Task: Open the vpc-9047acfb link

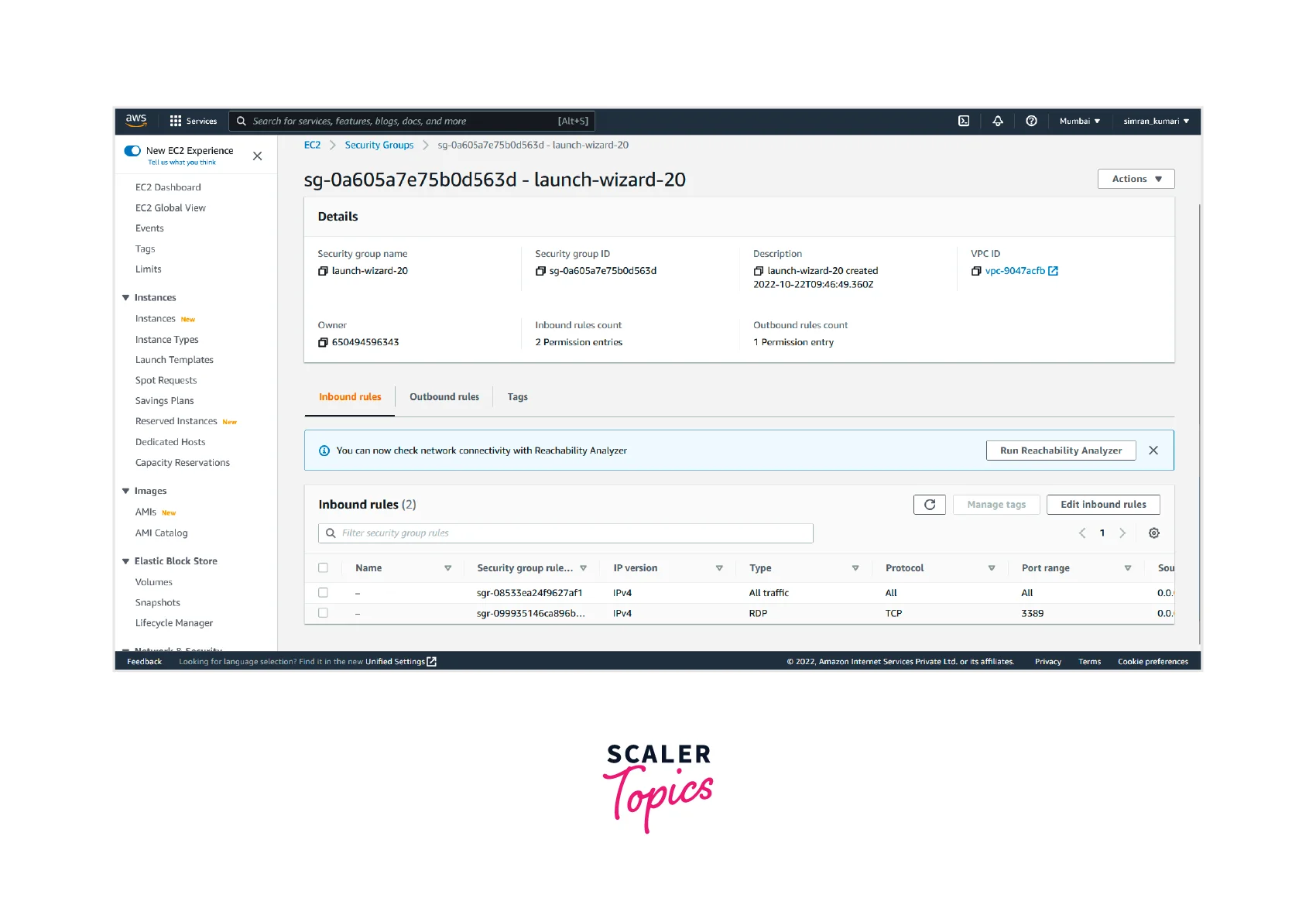Action: pos(1015,271)
